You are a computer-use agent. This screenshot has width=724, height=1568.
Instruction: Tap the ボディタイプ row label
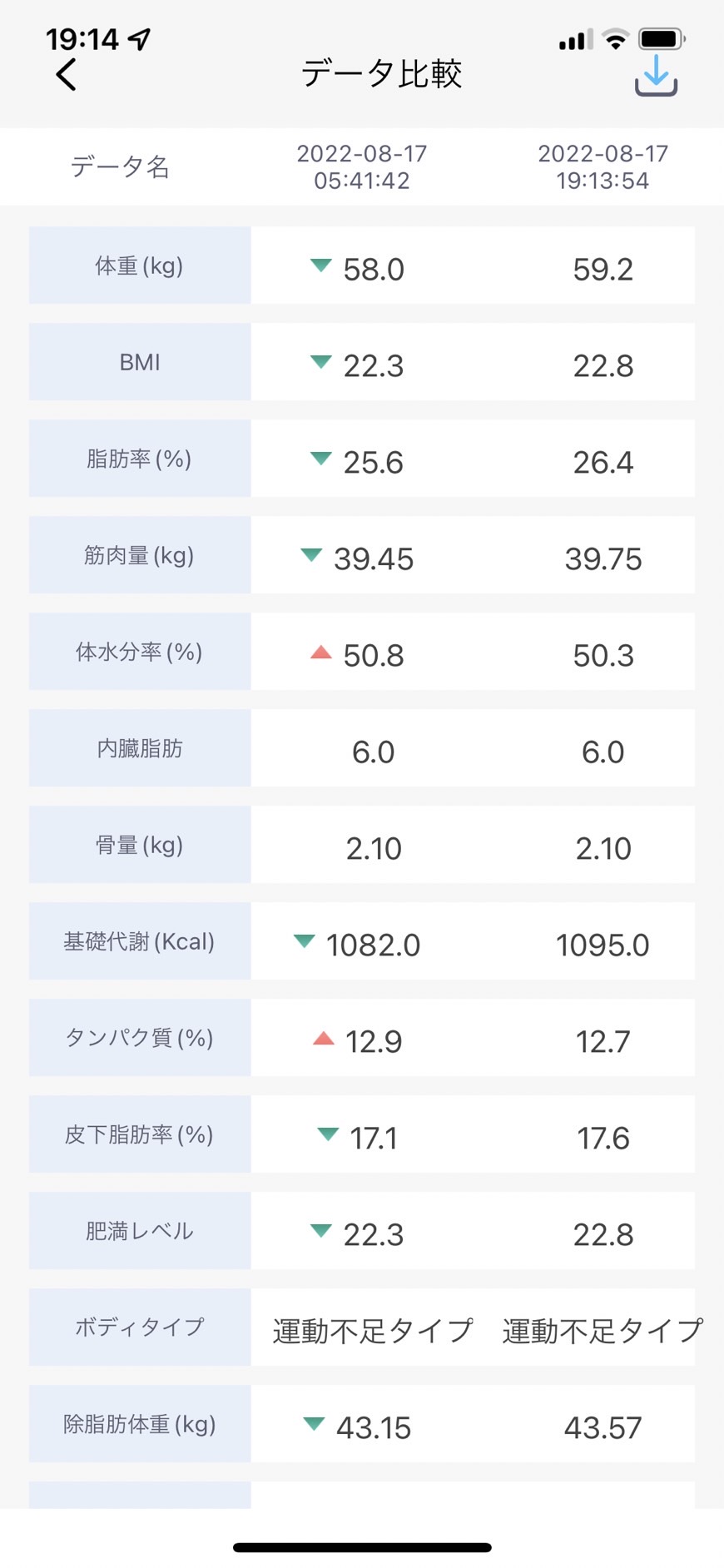click(x=139, y=1327)
